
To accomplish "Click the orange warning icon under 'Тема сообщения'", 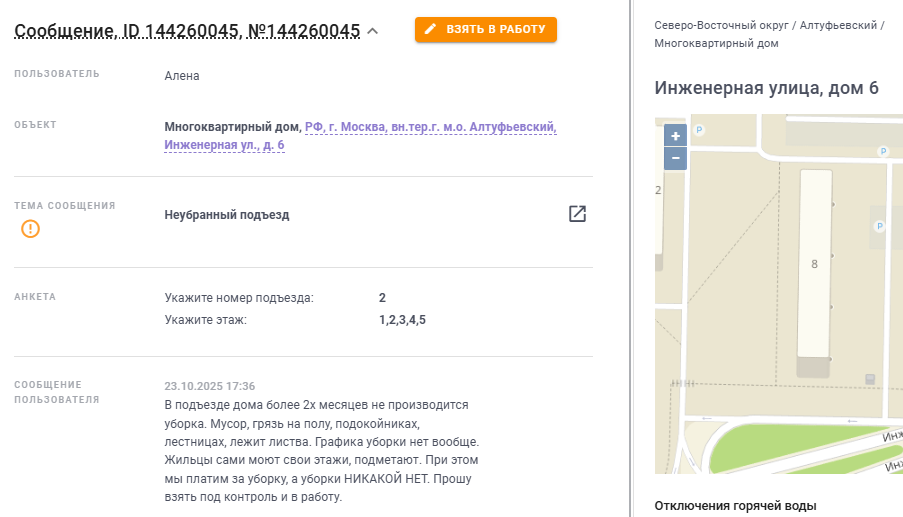I will [x=31, y=229].
